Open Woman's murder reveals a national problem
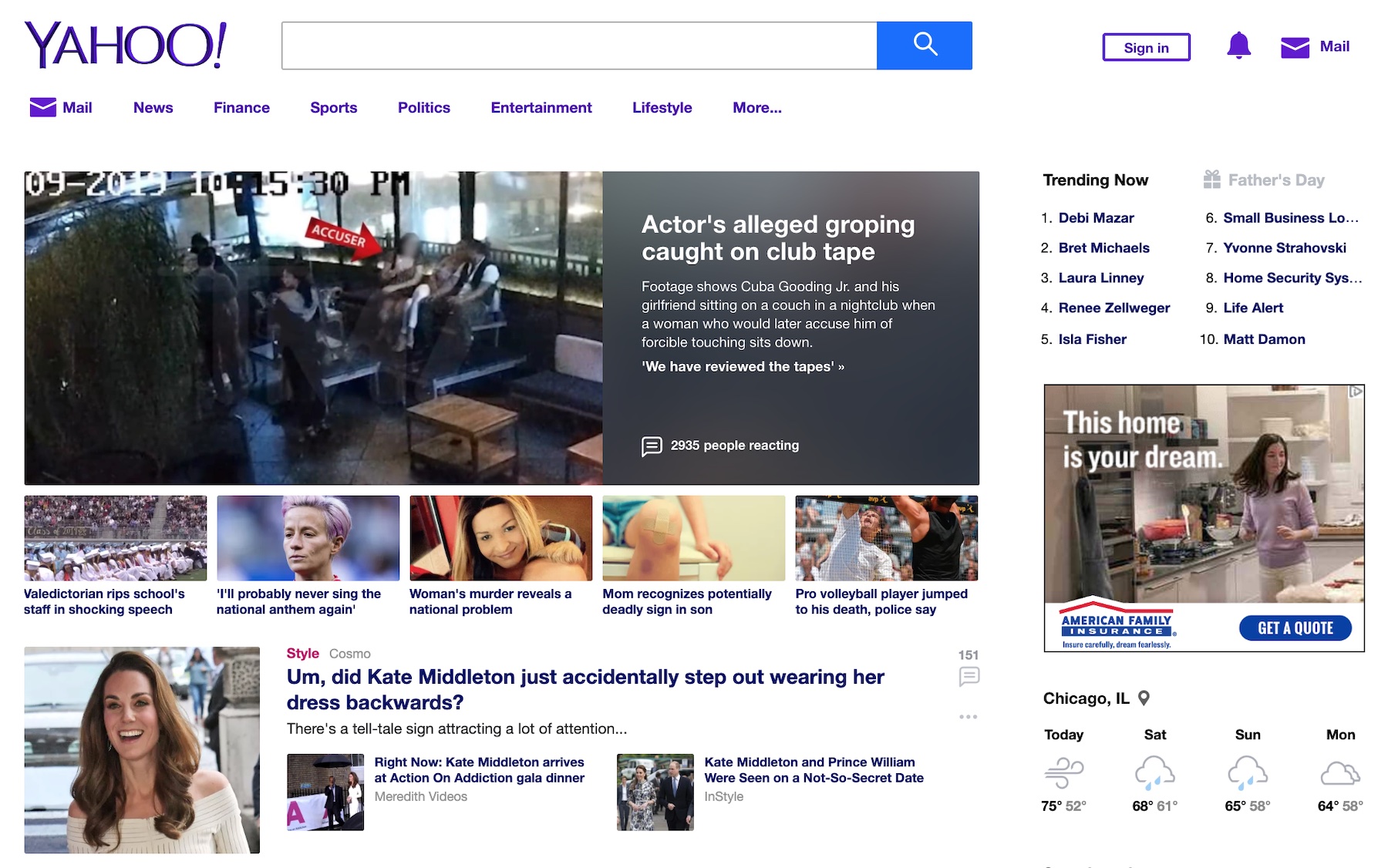The height and width of the screenshot is (868, 1388). point(490,601)
